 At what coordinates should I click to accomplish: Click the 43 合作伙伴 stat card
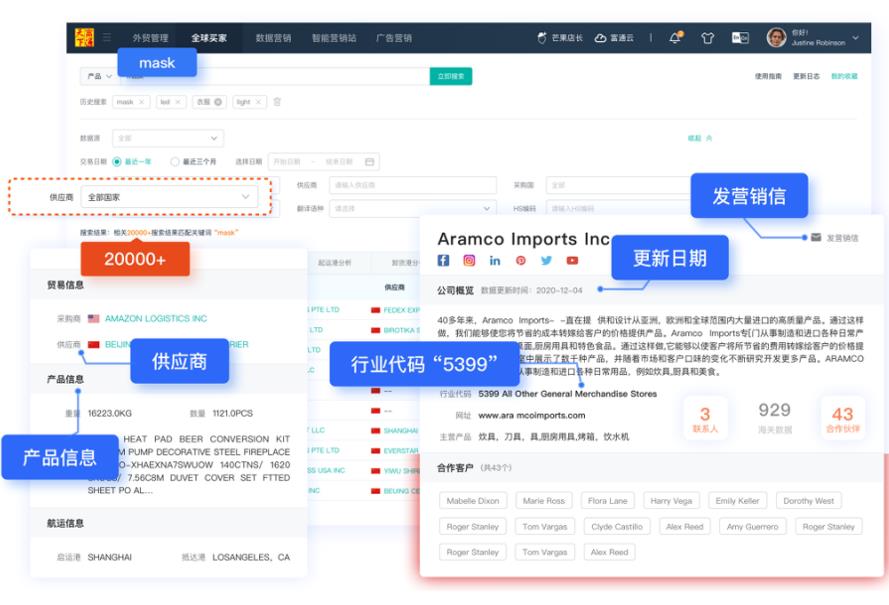click(843, 419)
